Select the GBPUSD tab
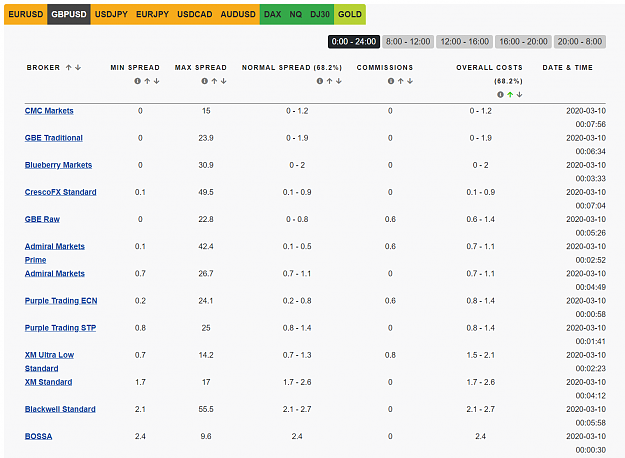The width and height of the screenshot is (625, 458). (69, 14)
